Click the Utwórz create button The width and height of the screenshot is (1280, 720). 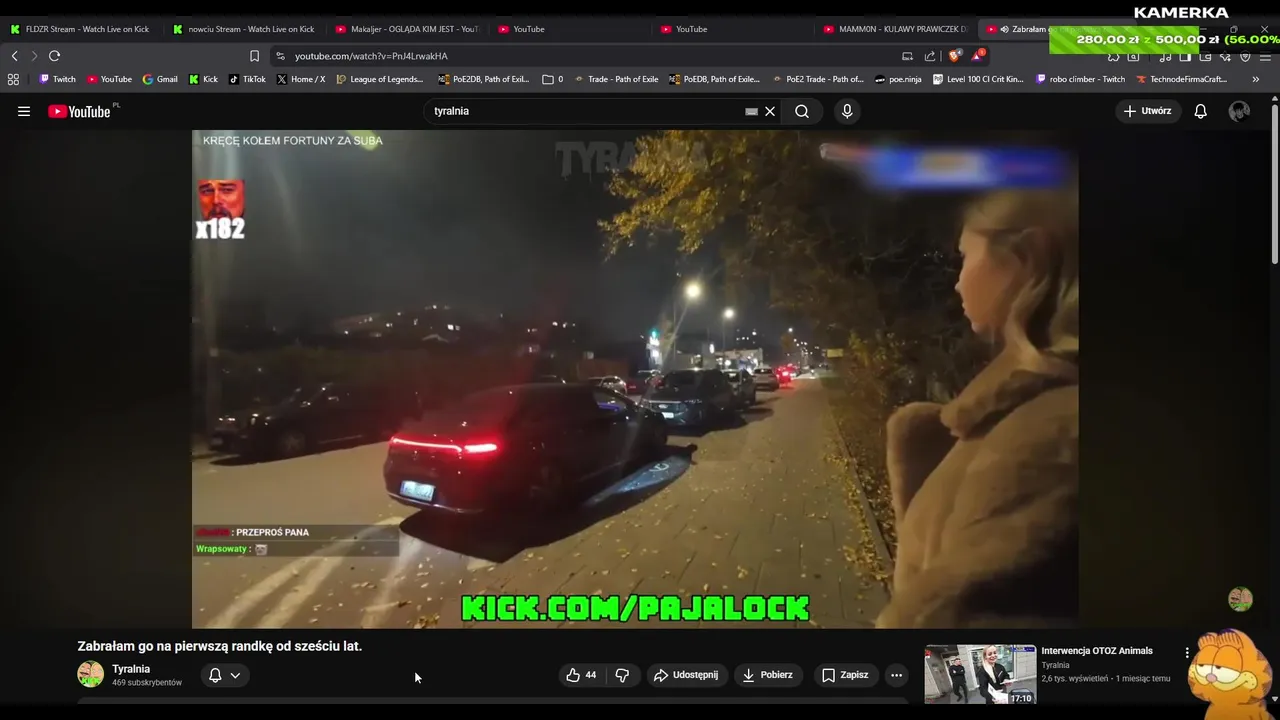(1147, 111)
